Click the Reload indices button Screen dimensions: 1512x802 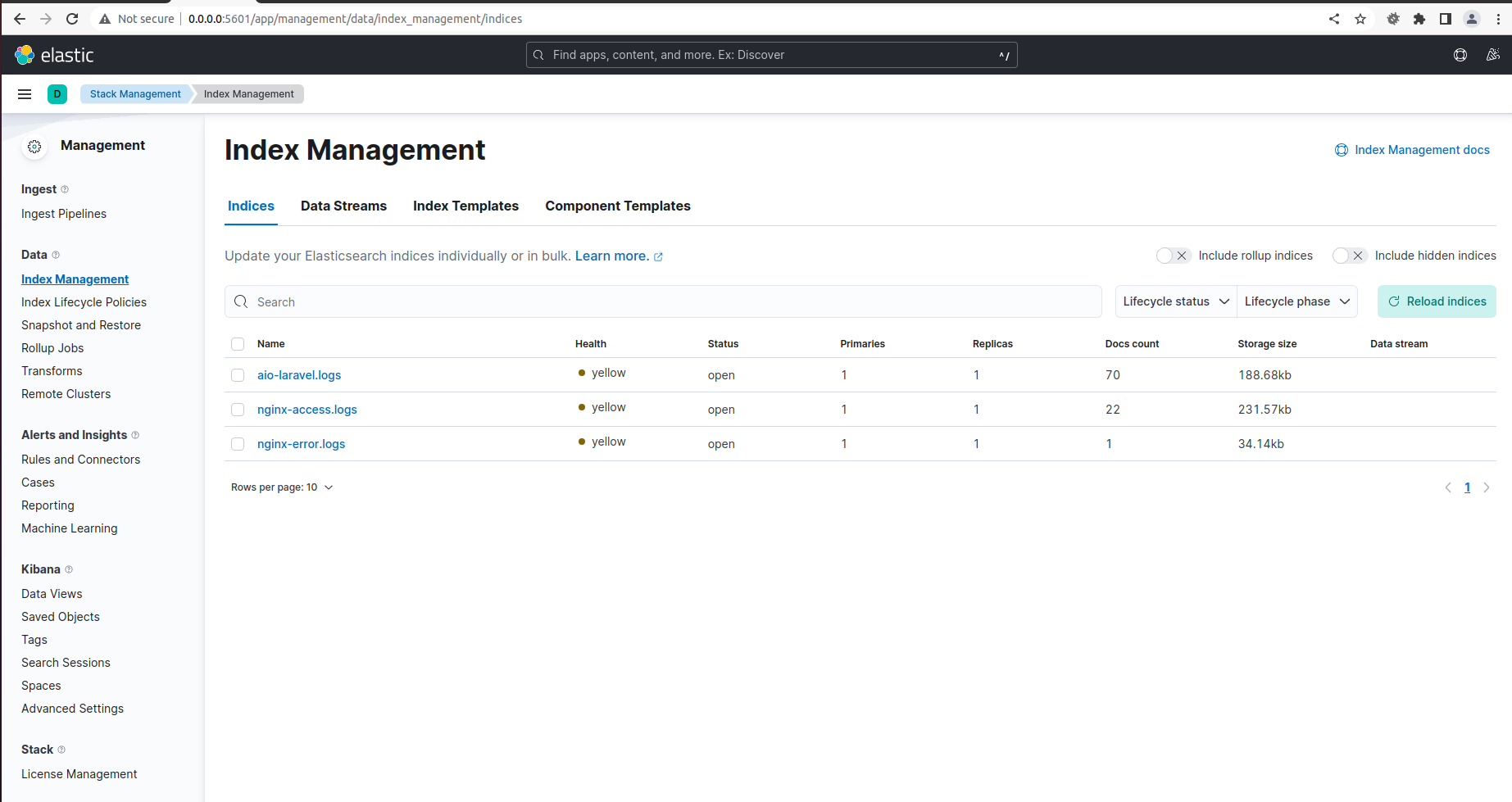(x=1437, y=301)
